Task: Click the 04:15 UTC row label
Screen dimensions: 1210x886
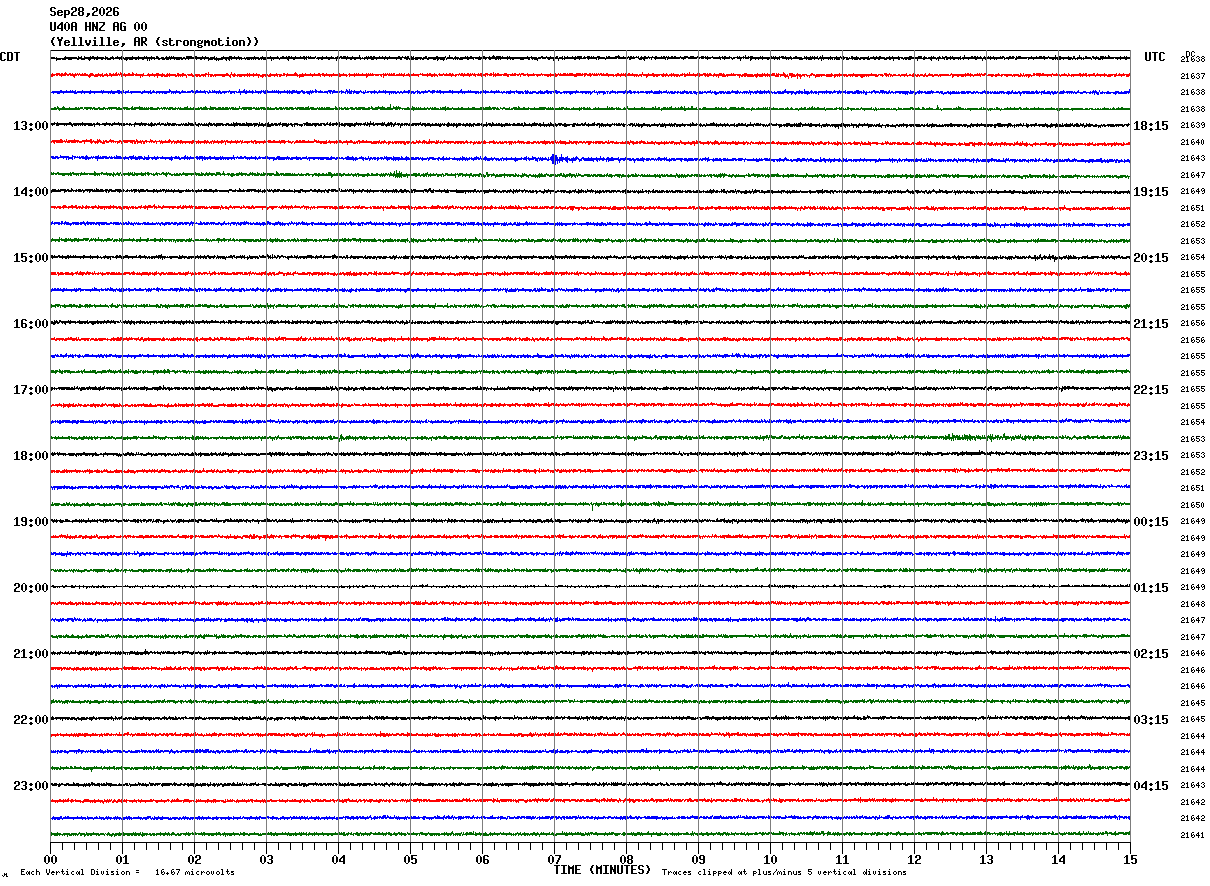Action: click(x=1150, y=786)
